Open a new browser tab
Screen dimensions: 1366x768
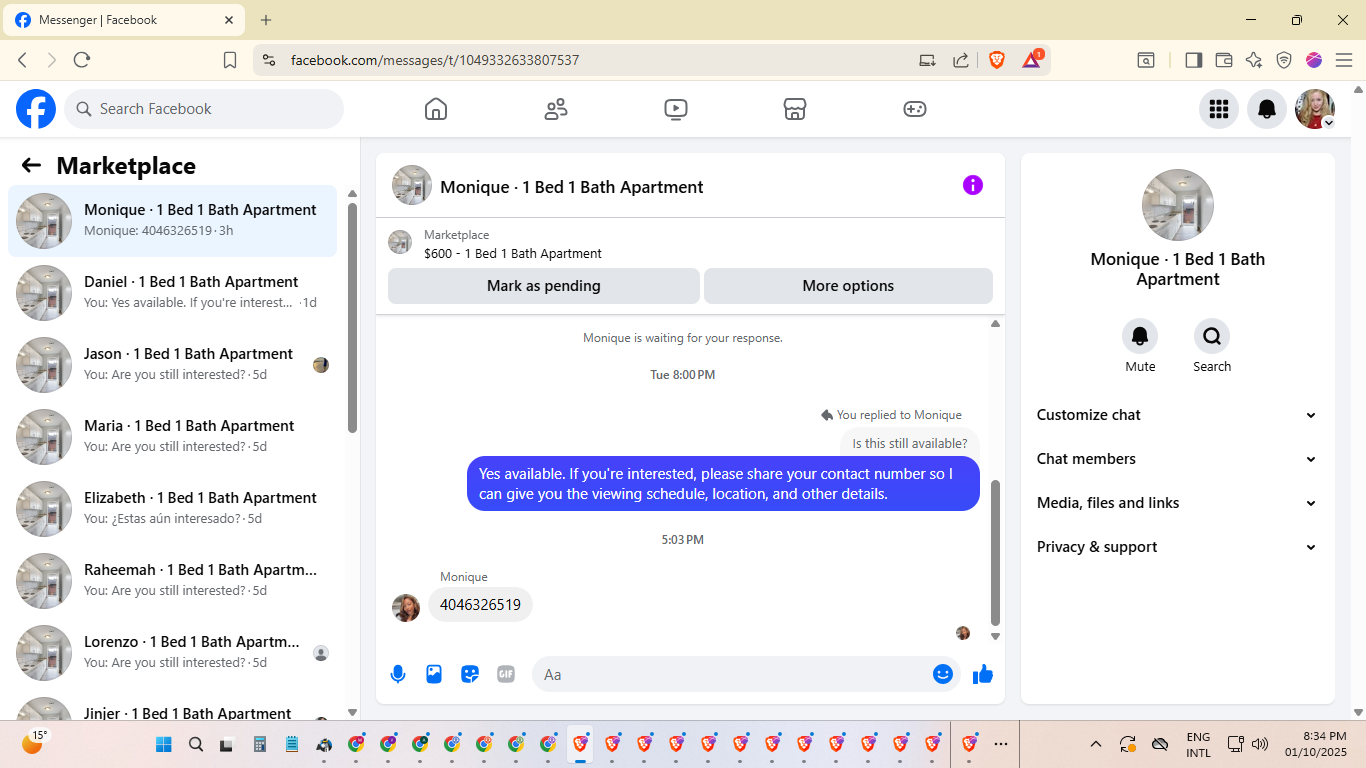coord(266,20)
